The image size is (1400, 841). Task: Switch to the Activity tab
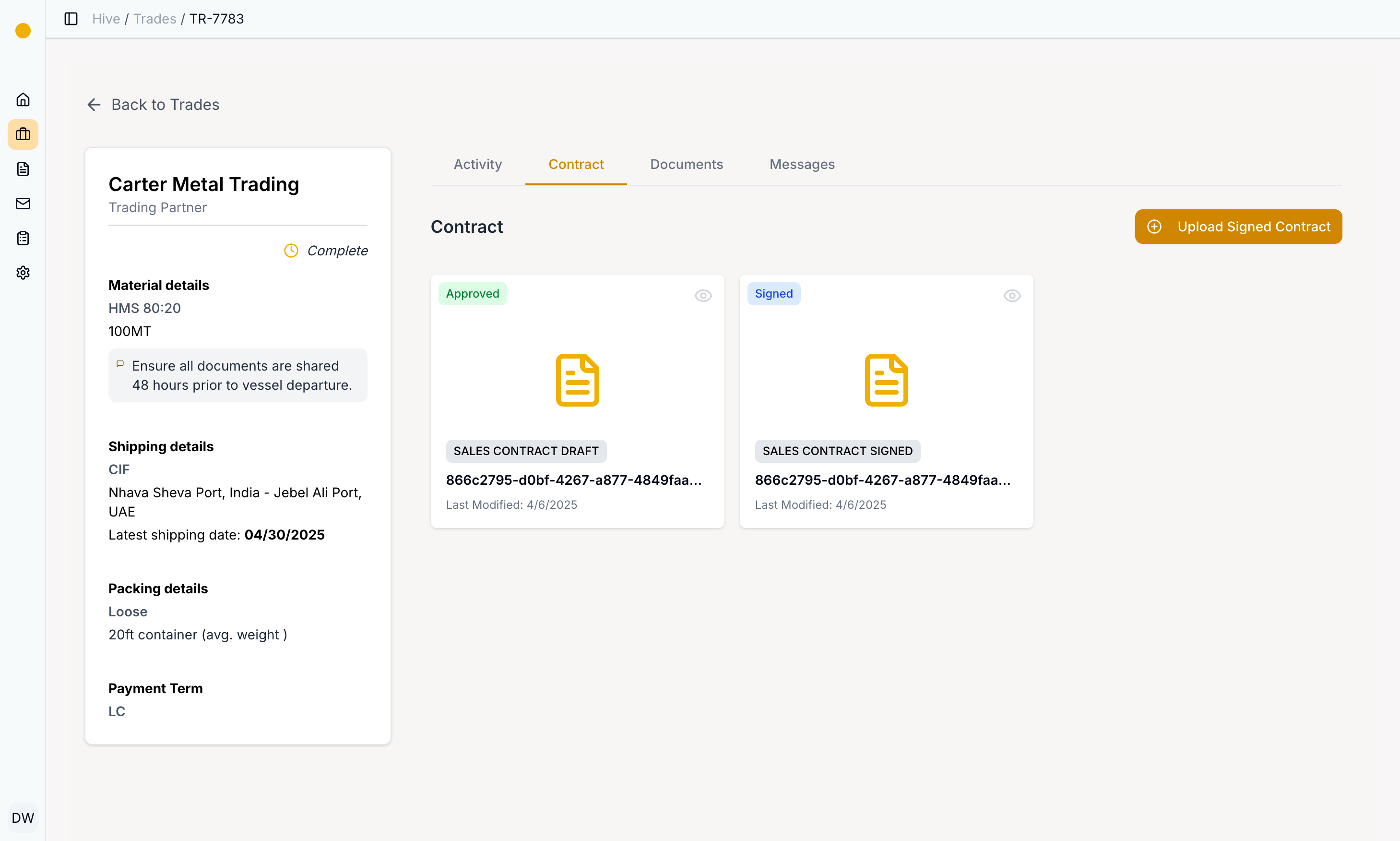click(x=477, y=164)
